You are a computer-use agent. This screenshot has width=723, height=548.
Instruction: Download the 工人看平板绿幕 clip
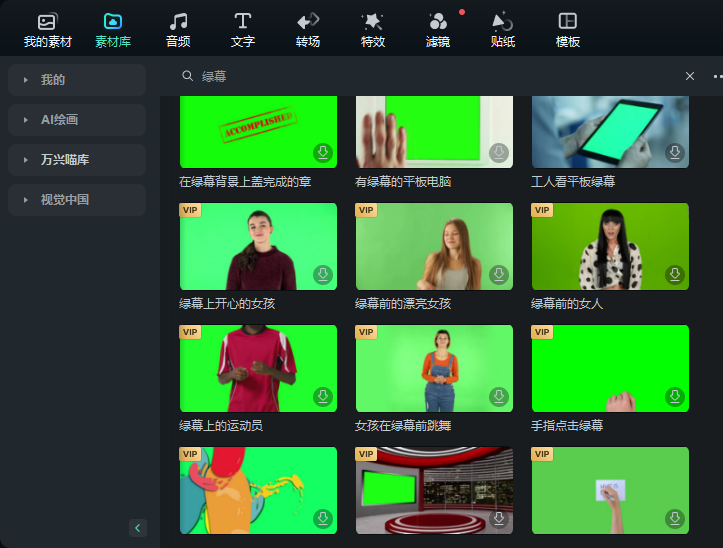click(x=675, y=152)
